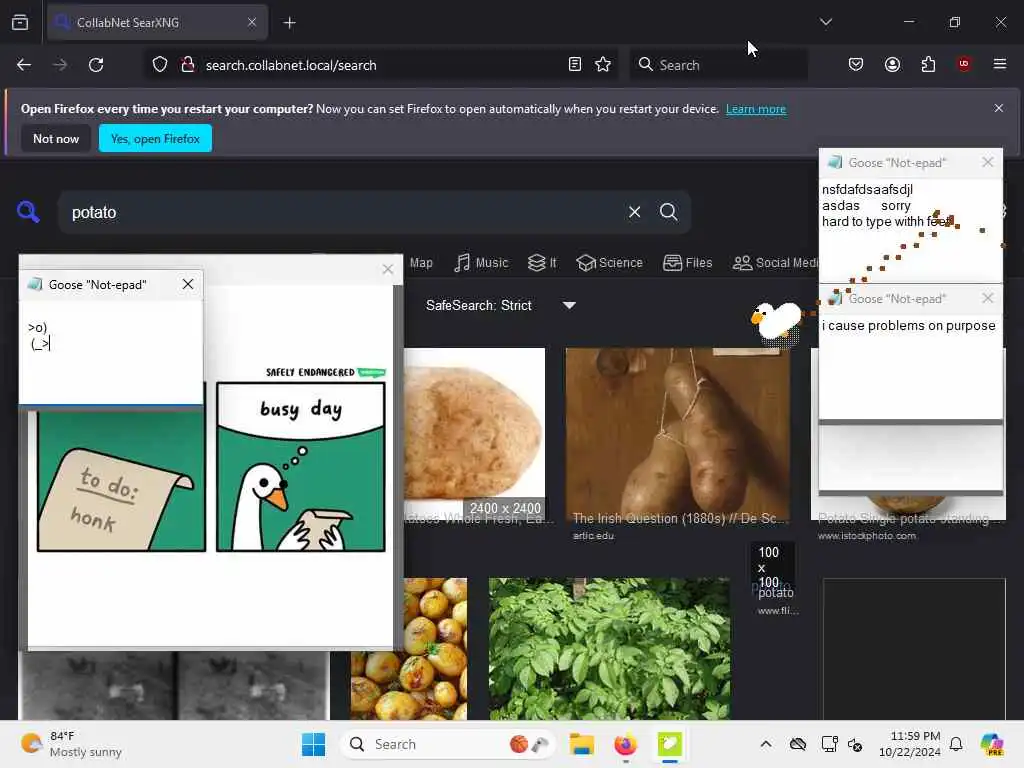Image resolution: width=1024 pixels, height=768 pixels.
Task: Click the potato search query field
Action: [340, 212]
